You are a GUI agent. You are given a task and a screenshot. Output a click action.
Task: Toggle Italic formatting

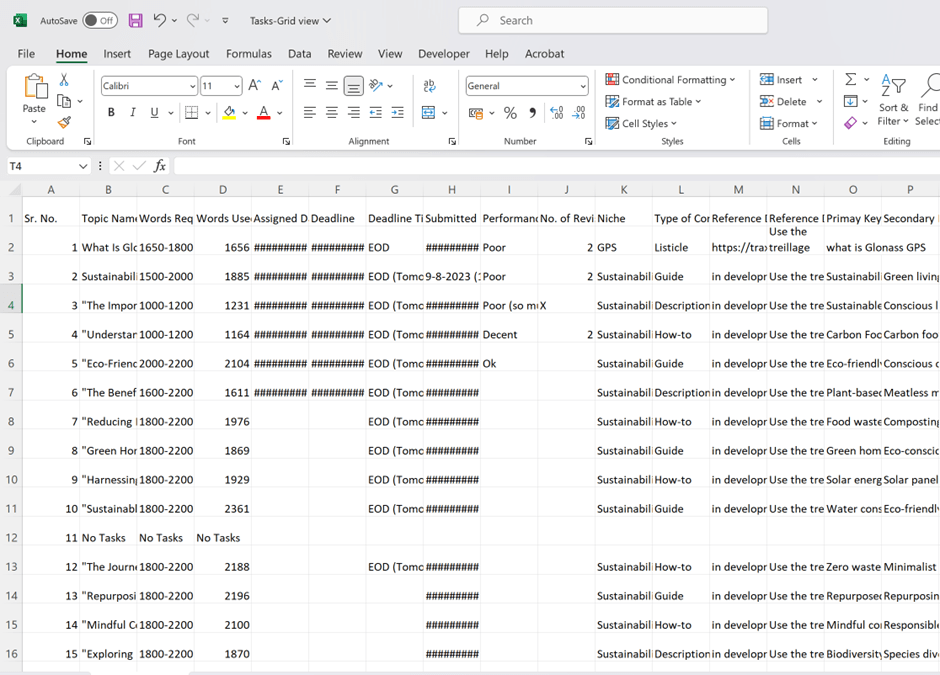point(132,112)
